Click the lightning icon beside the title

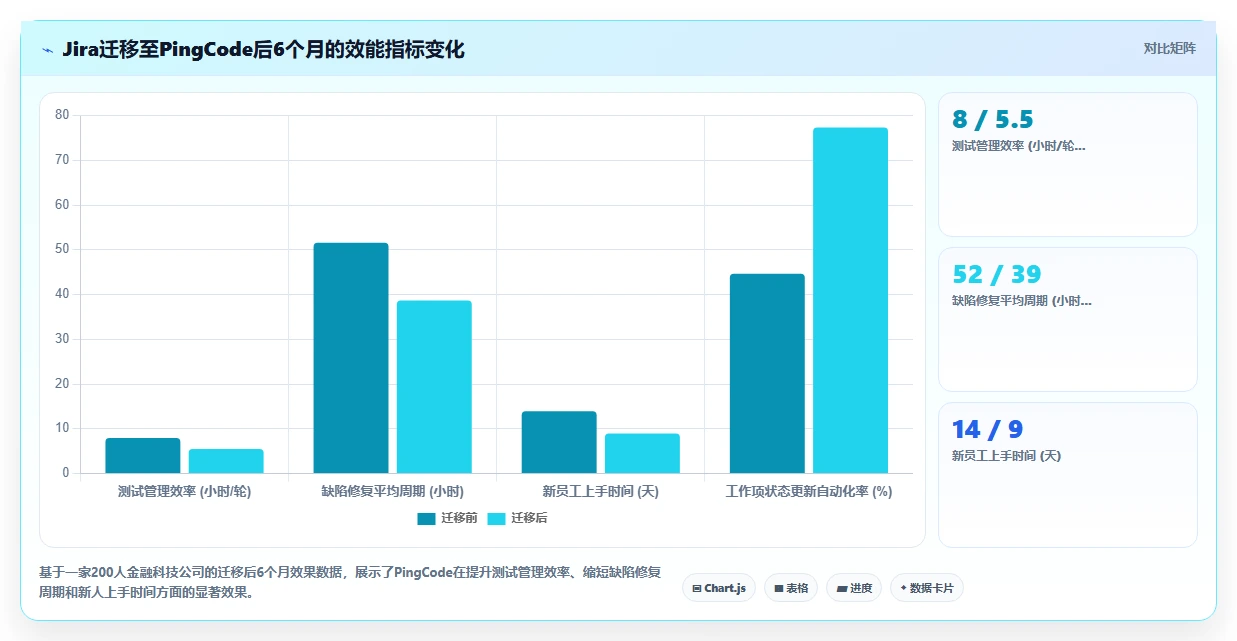pyautogui.click(x=48, y=49)
